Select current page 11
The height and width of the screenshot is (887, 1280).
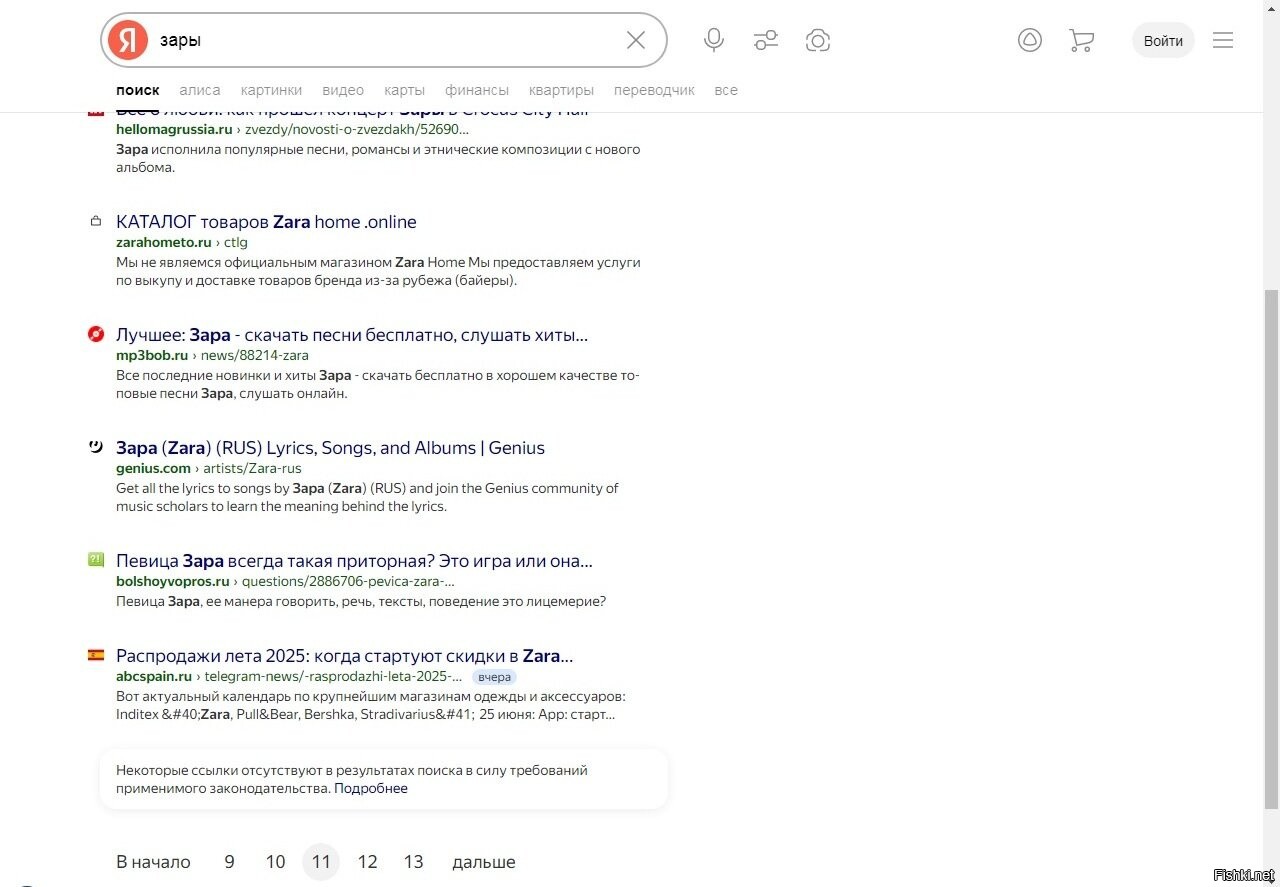321,862
